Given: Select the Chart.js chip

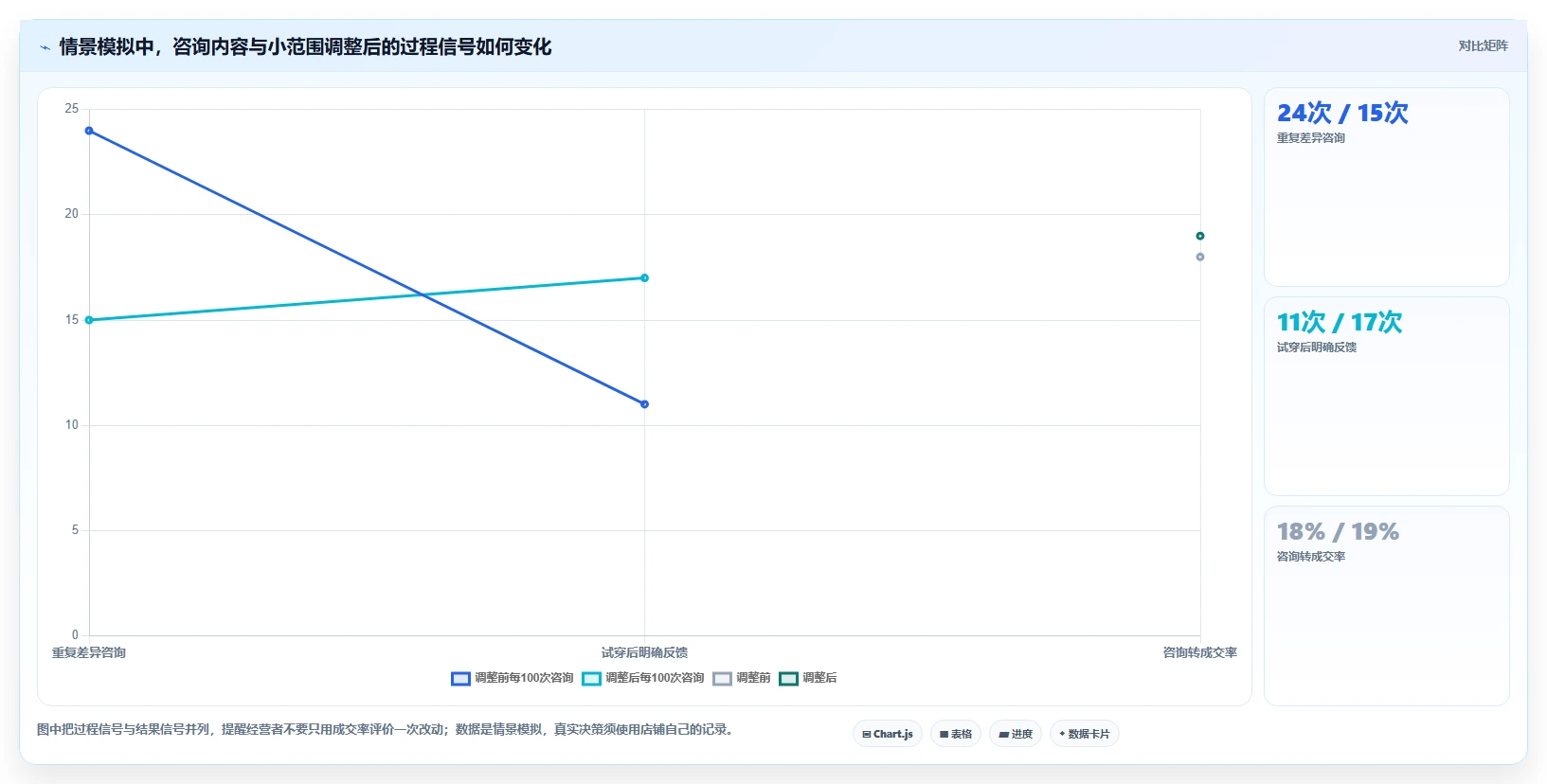Looking at the screenshot, I should 888,734.
